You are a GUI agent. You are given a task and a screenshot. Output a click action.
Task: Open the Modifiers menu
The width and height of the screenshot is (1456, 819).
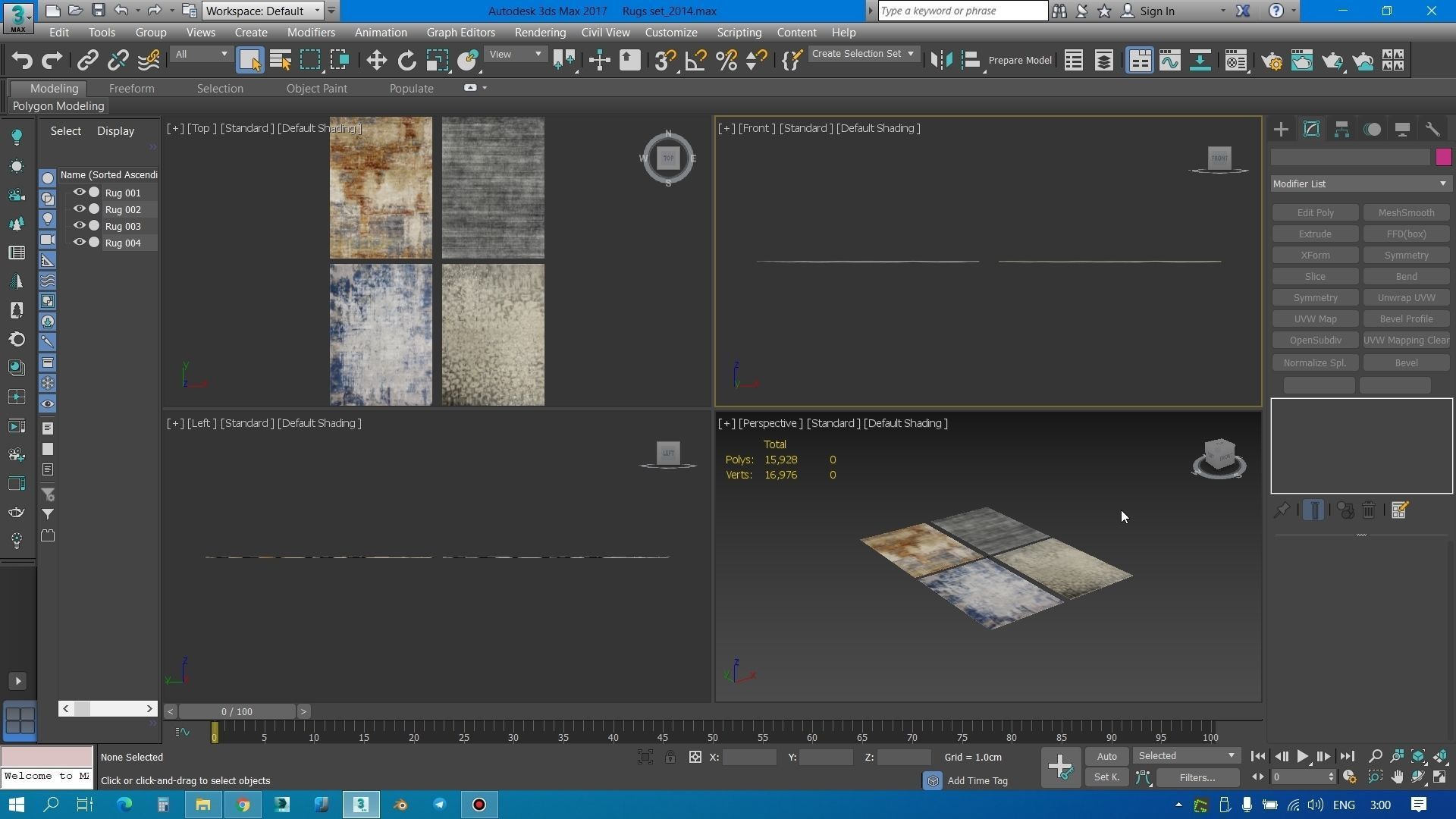311,33
